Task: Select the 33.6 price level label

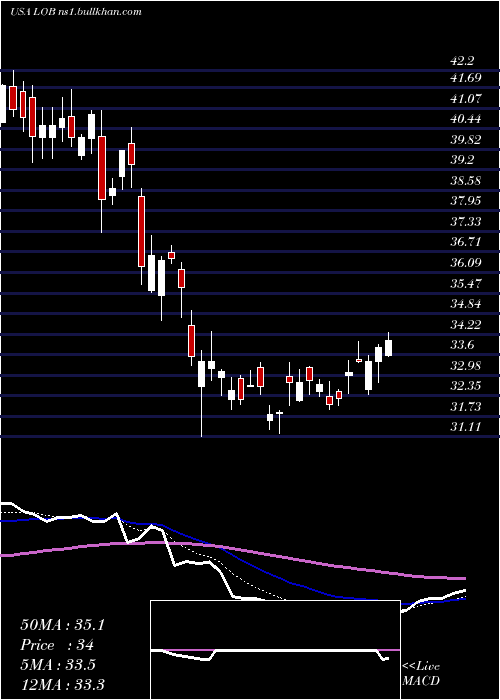Action: click(462, 345)
